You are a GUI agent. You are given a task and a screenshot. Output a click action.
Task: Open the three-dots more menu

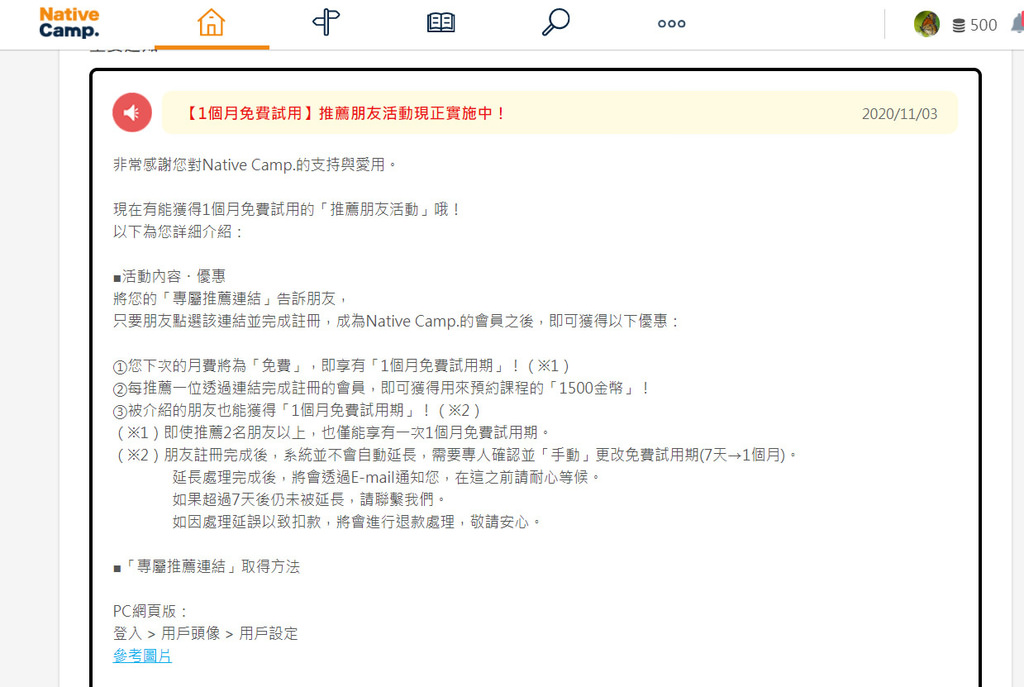(671, 24)
